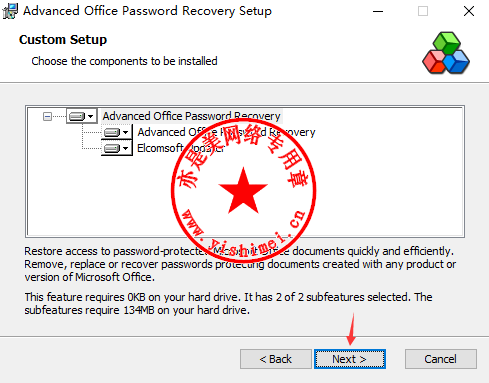The width and height of the screenshot is (489, 383).
Task: Minimize the setup window
Action: click(378, 11)
